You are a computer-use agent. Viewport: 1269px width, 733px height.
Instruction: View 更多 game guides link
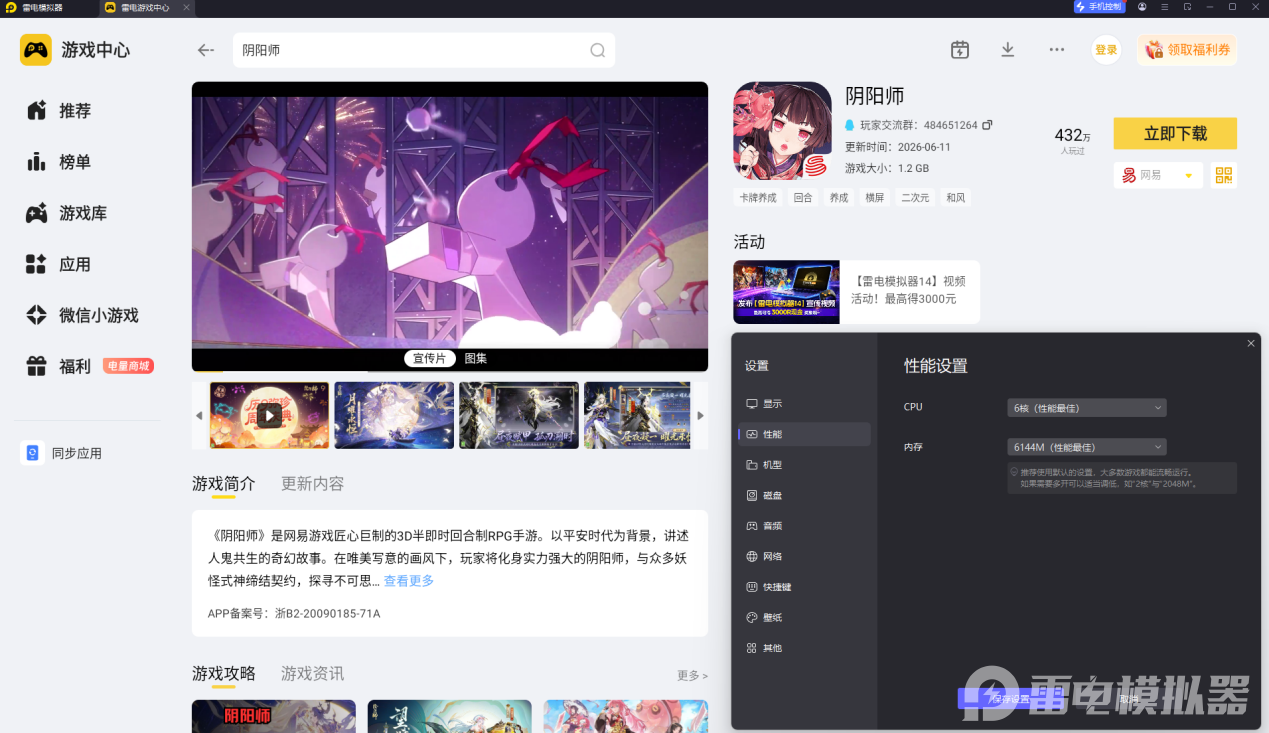[692, 676]
